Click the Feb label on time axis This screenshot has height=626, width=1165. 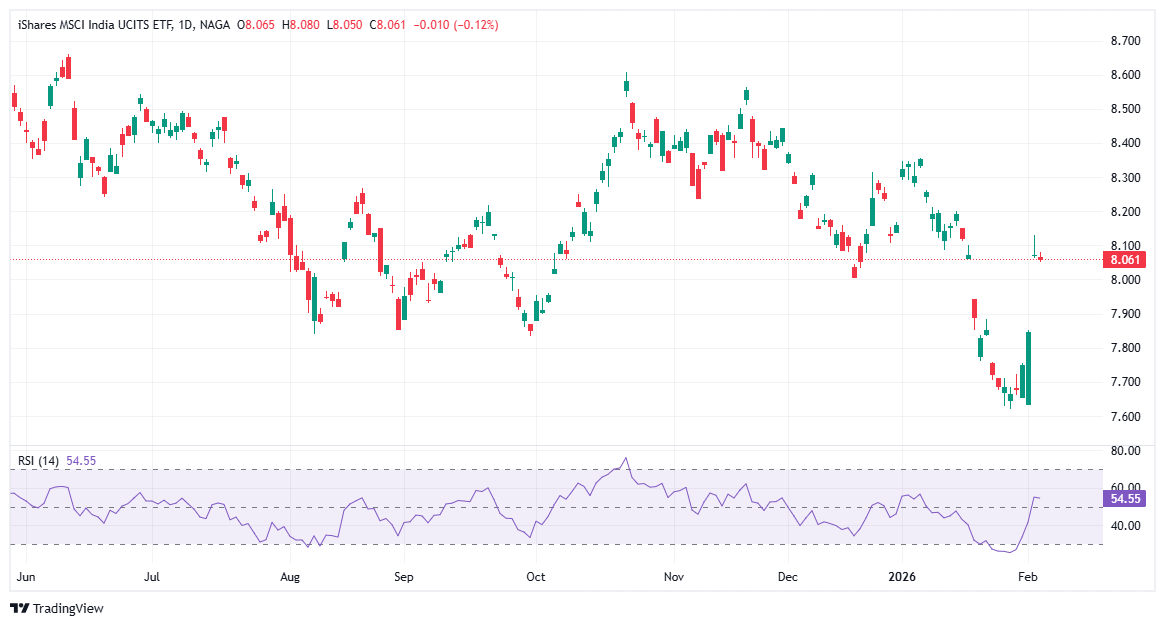tap(1030, 577)
